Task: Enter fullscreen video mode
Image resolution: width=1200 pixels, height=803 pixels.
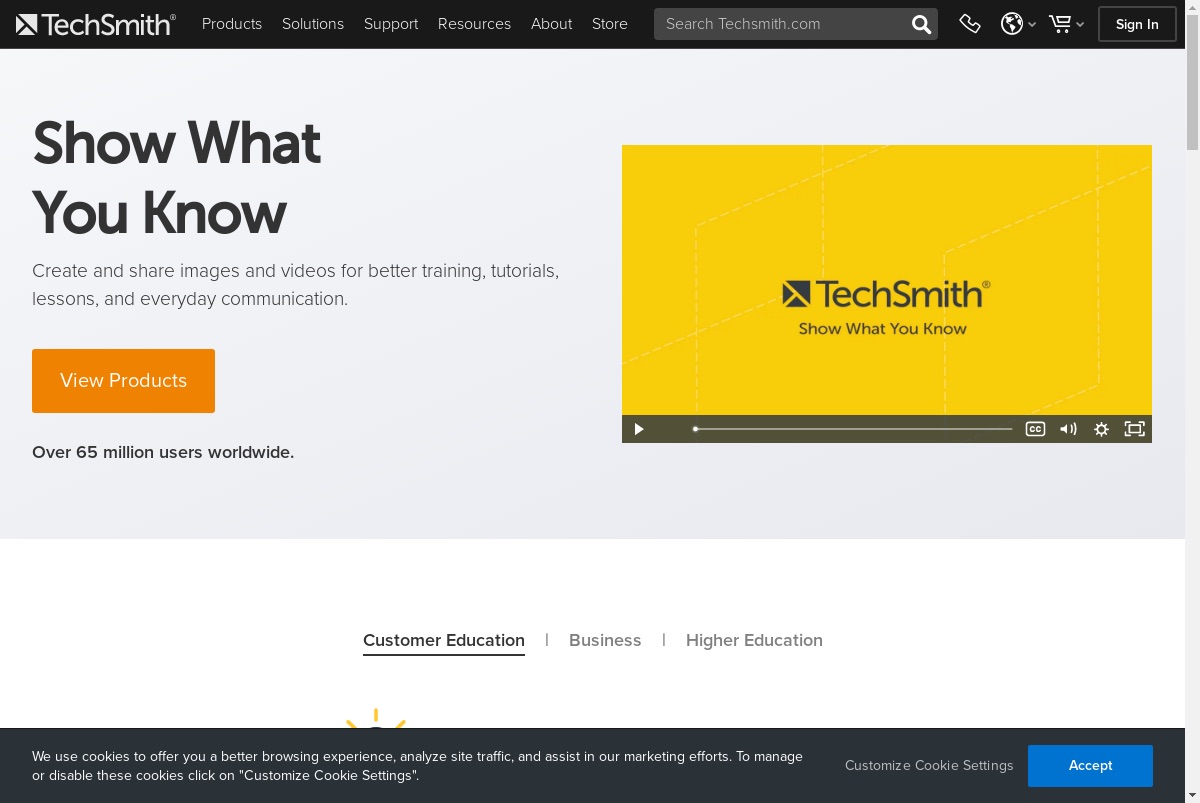Action: (1134, 429)
